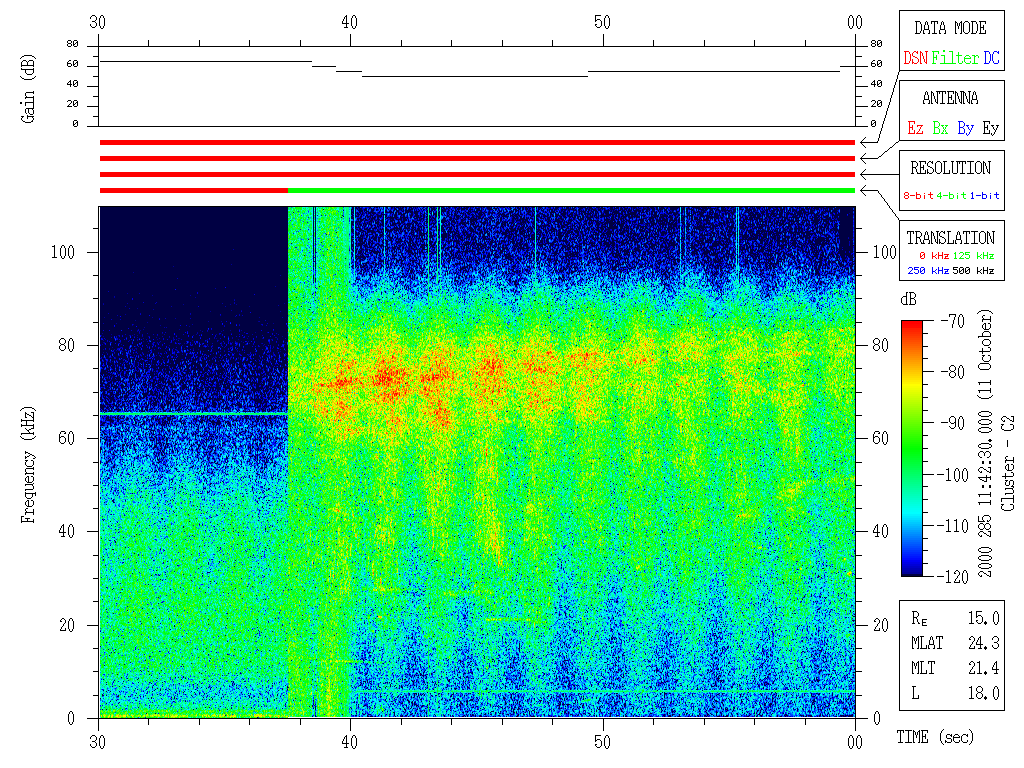Click the dark blue bottom of the color bar

click(913, 570)
